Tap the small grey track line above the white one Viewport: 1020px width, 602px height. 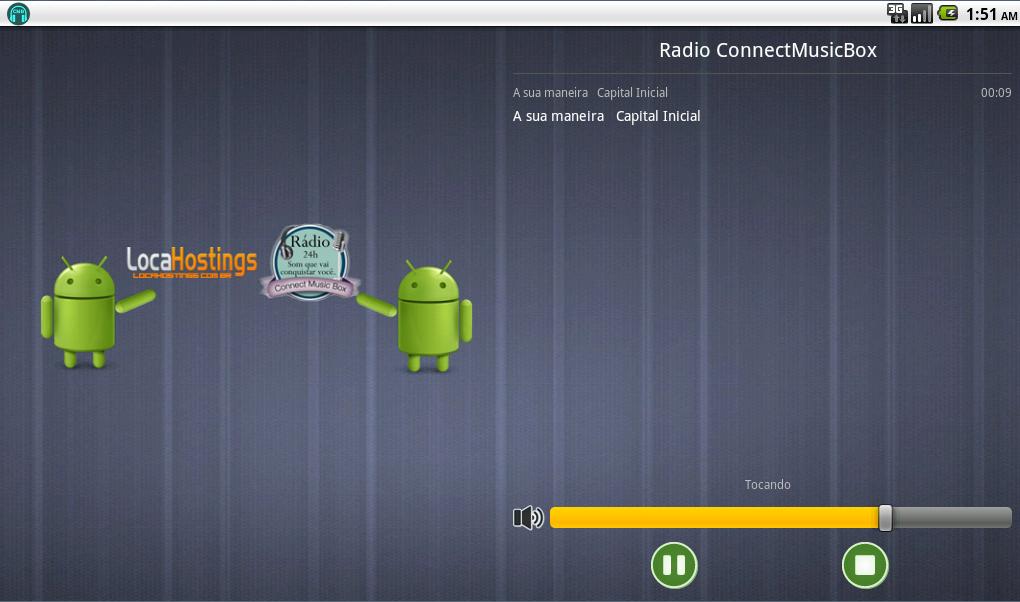[590, 93]
